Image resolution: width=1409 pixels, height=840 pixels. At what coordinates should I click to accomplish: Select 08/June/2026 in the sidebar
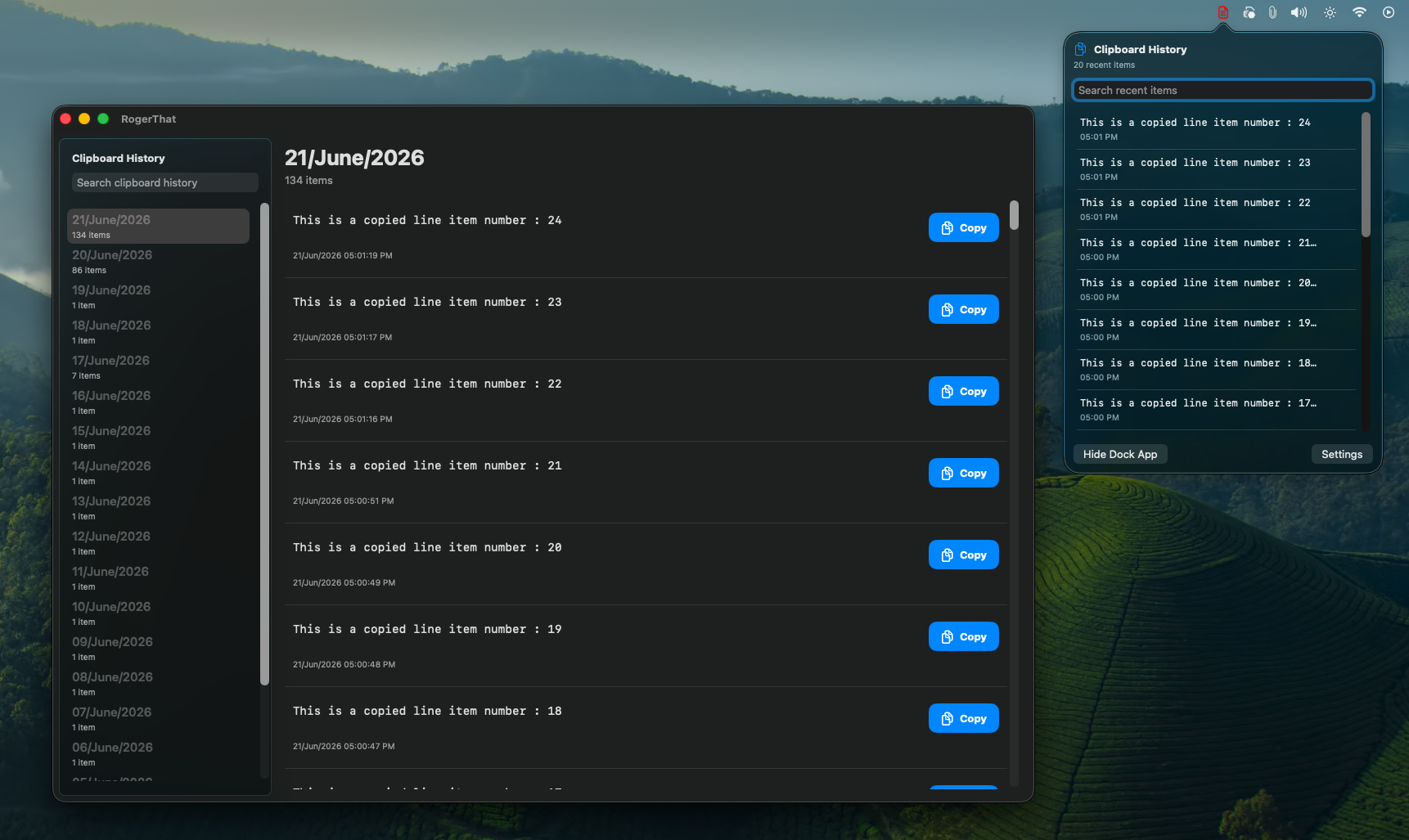click(x=159, y=683)
